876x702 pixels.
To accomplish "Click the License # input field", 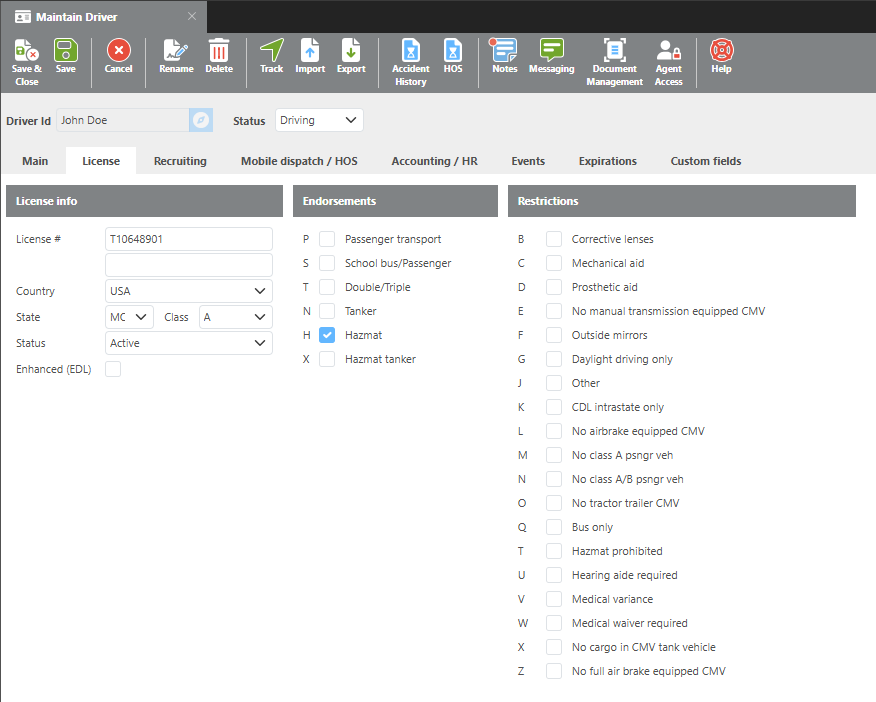I will 189,239.
